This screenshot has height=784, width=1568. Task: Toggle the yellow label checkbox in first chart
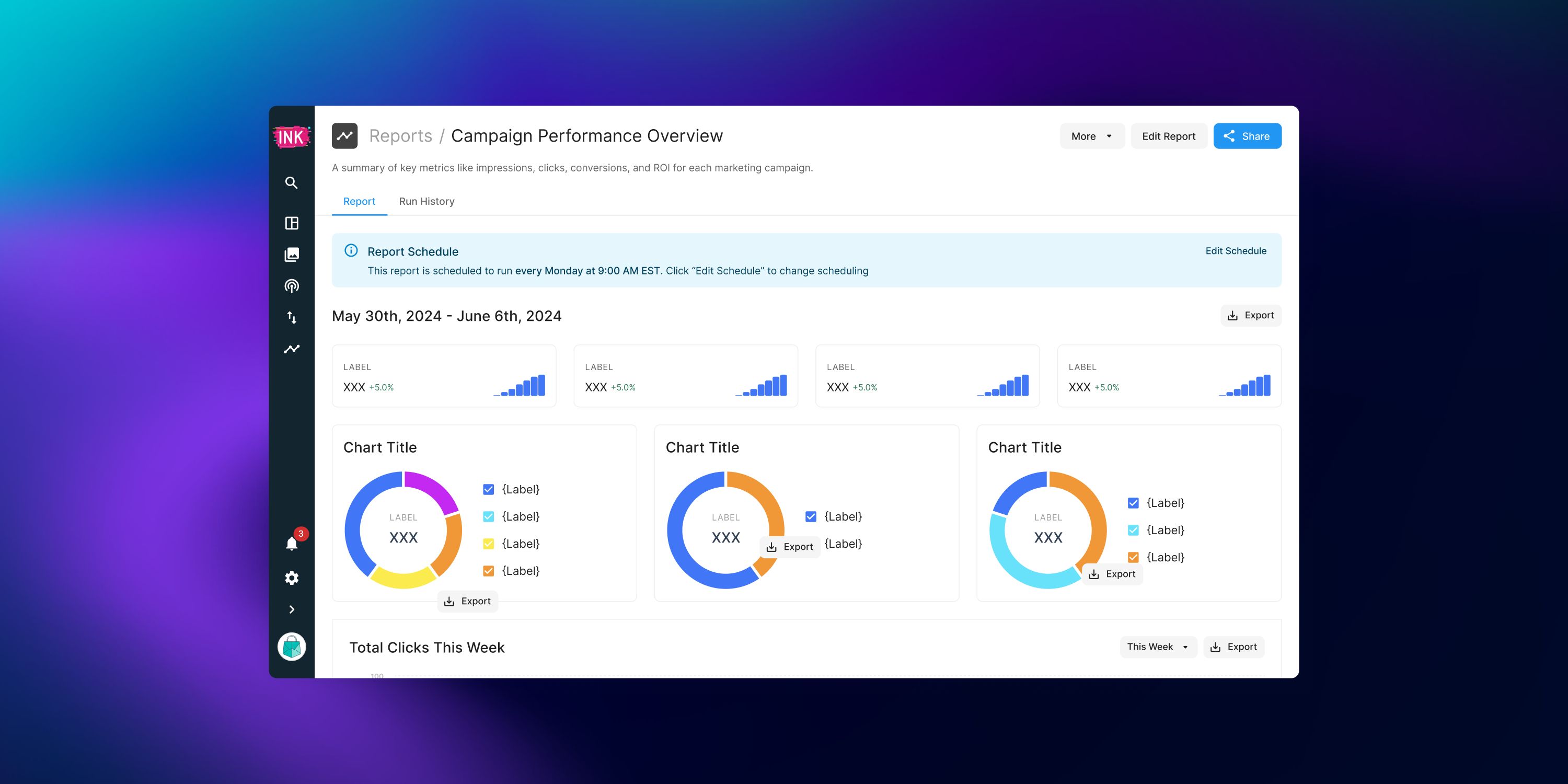488,544
